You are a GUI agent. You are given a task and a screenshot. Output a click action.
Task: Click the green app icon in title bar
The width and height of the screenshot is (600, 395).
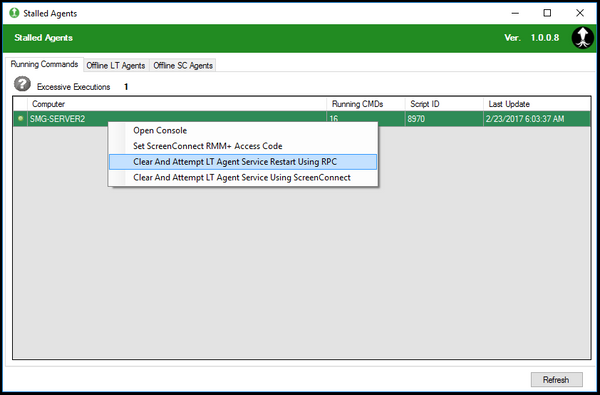coord(14,13)
